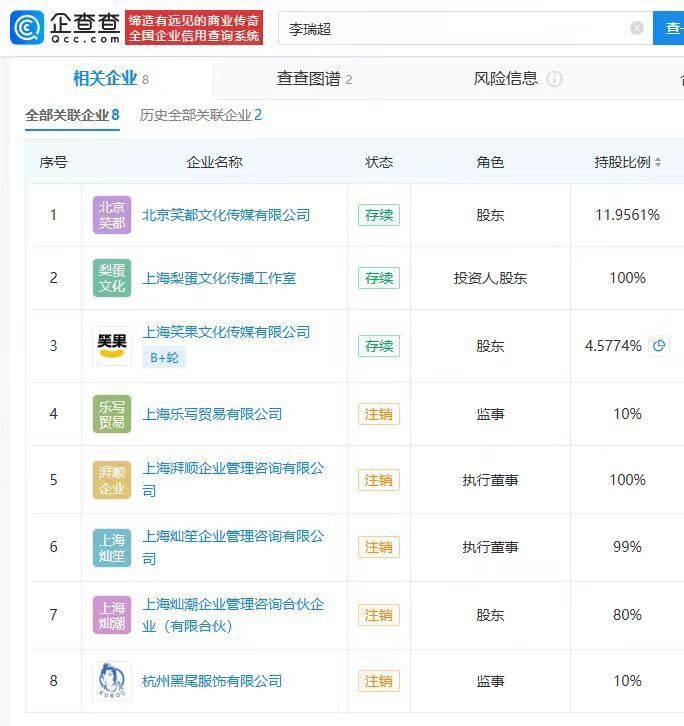Click the 投资人,股东 role cell
The height and width of the screenshot is (726, 684).
coord(490,278)
